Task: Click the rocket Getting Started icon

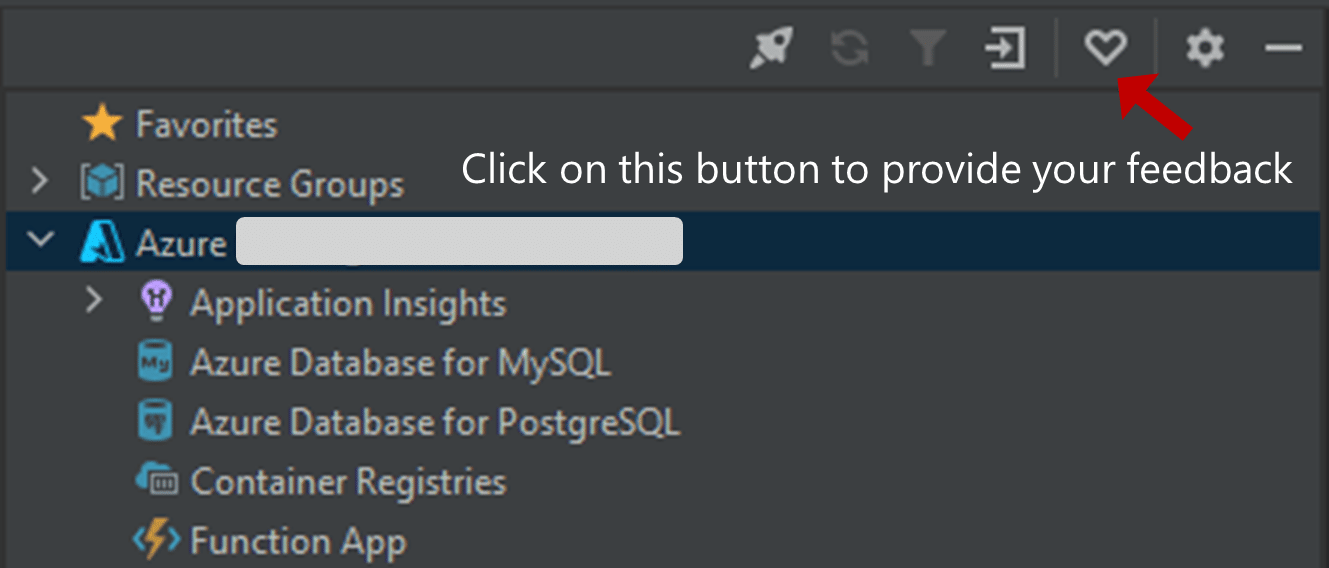Action: click(x=771, y=48)
